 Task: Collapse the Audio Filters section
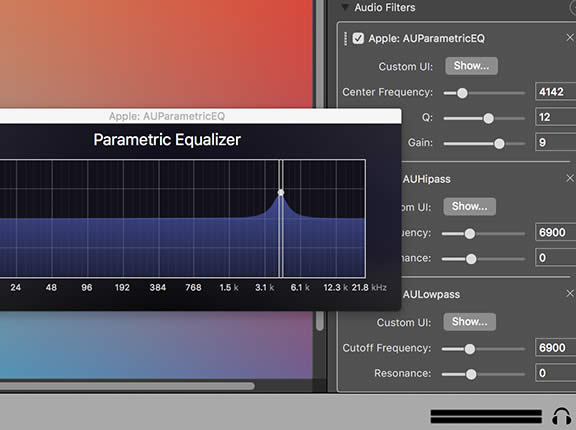point(345,7)
